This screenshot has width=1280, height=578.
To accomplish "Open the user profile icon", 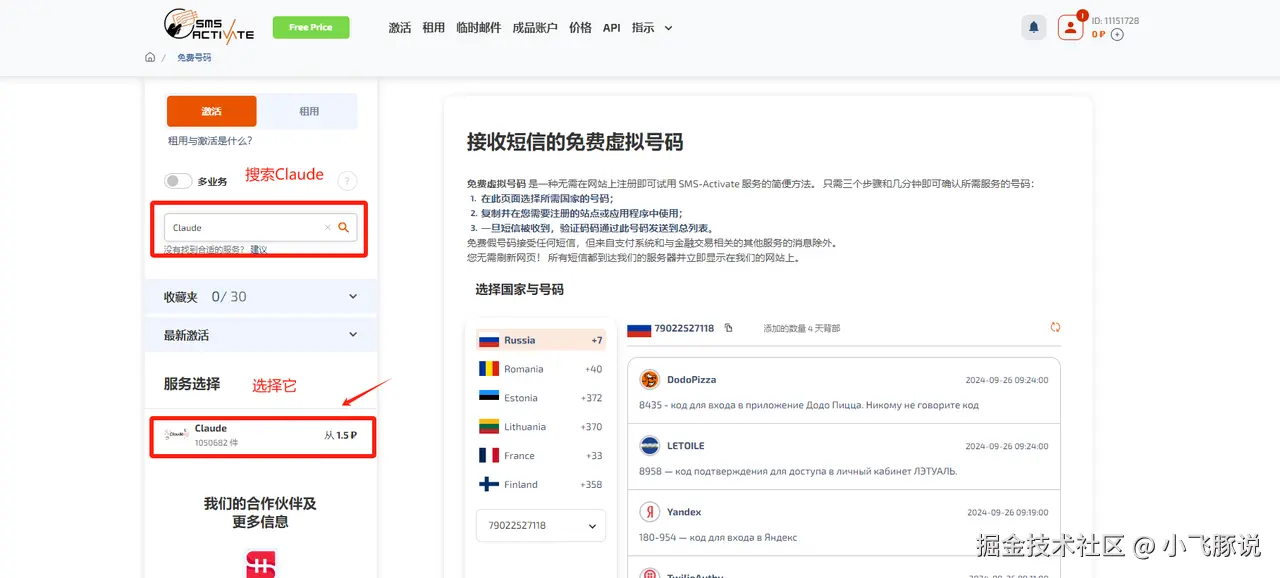I will [1071, 27].
